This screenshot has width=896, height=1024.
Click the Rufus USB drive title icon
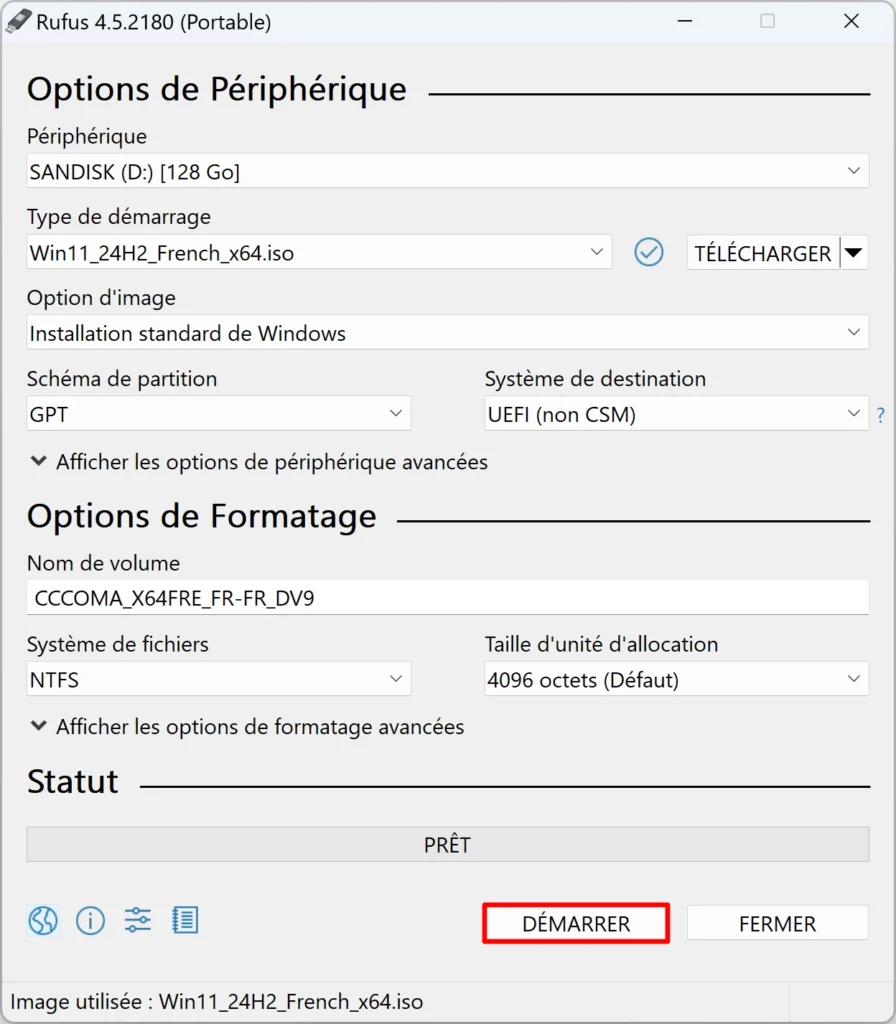point(18,22)
